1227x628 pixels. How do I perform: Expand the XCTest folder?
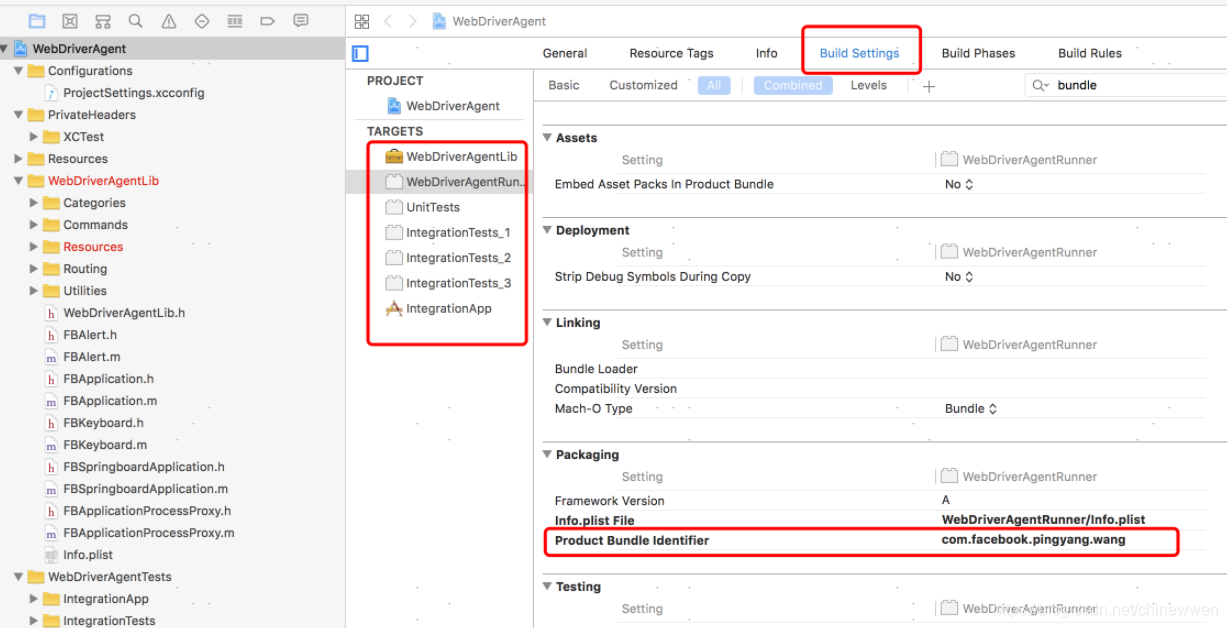coord(34,137)
